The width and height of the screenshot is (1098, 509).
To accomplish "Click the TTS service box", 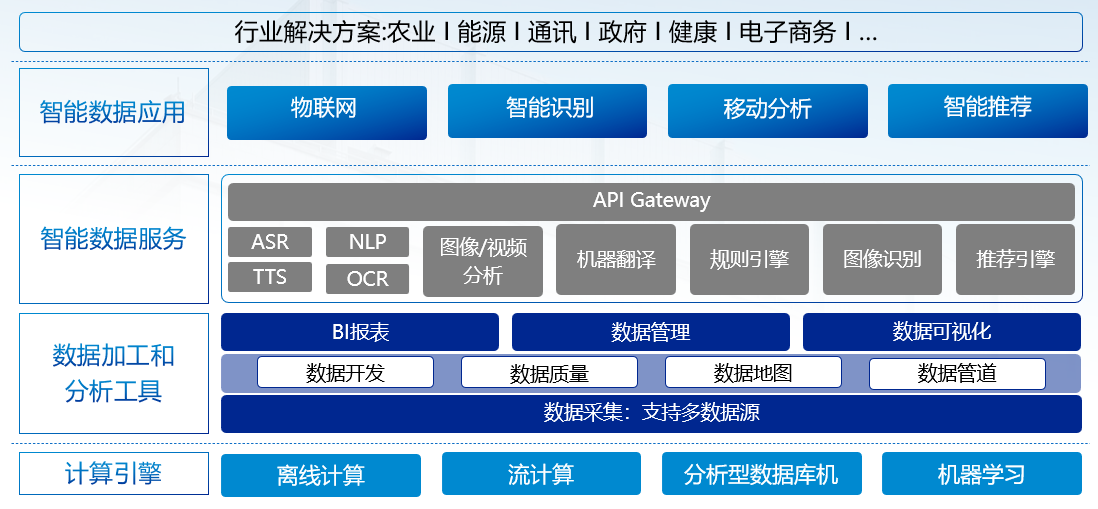I will pyautogui.click(x=270, y=277).
